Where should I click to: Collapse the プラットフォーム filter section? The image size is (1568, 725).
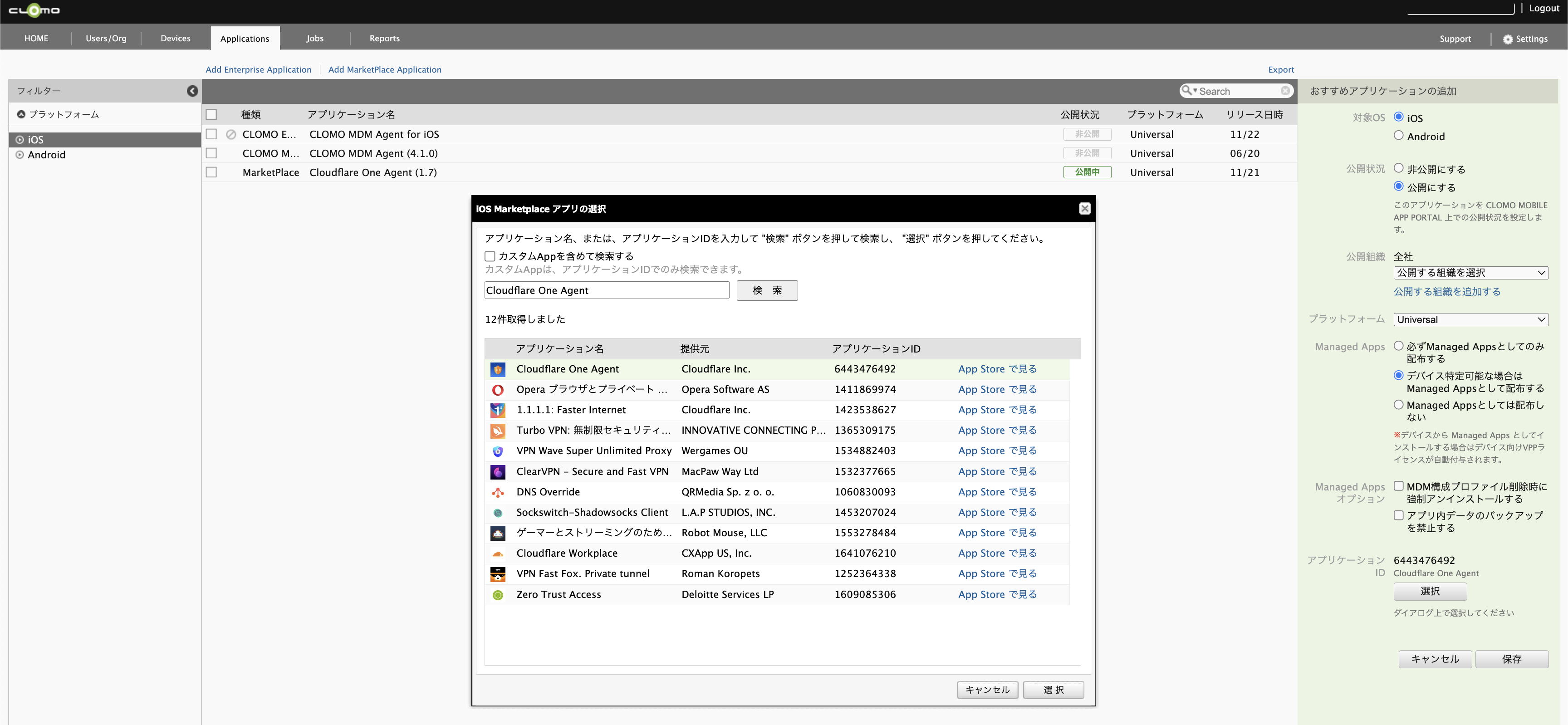21,114
